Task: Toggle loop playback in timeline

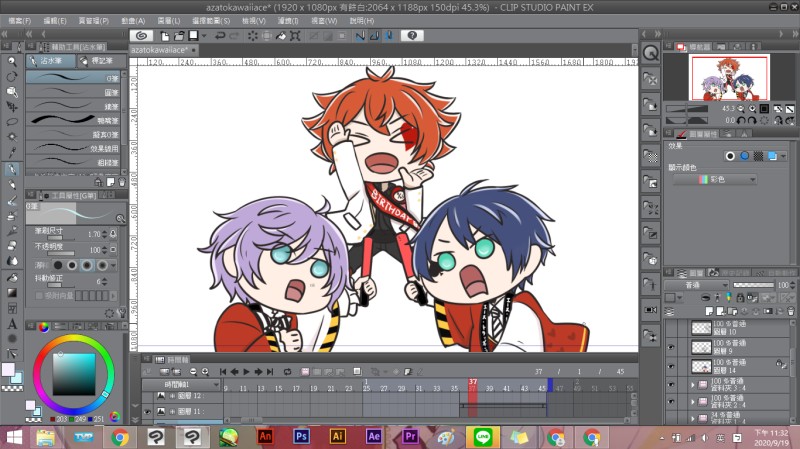Action: (x=287, y=372)
